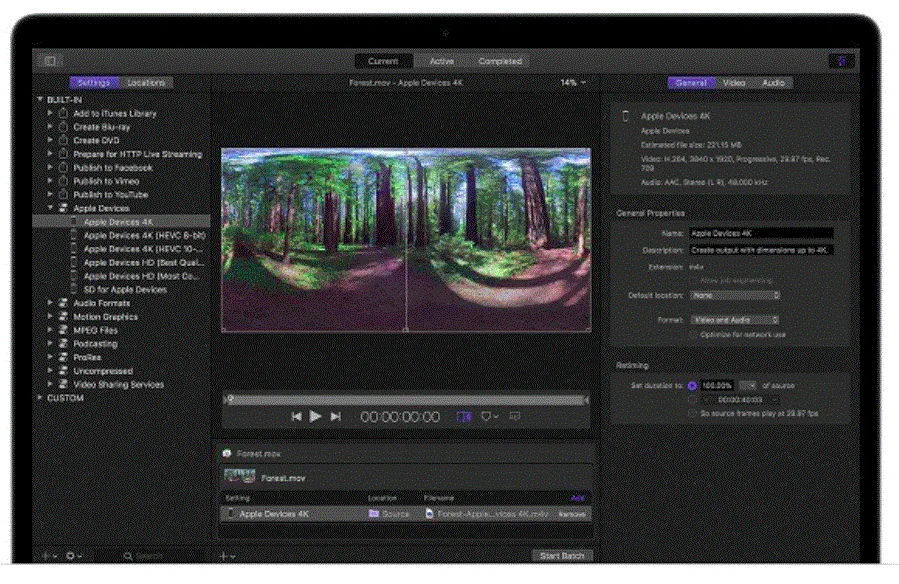The image size is (899, 584).
Task: Click the Name field in General Properties
Action: [x=761, y=233]
